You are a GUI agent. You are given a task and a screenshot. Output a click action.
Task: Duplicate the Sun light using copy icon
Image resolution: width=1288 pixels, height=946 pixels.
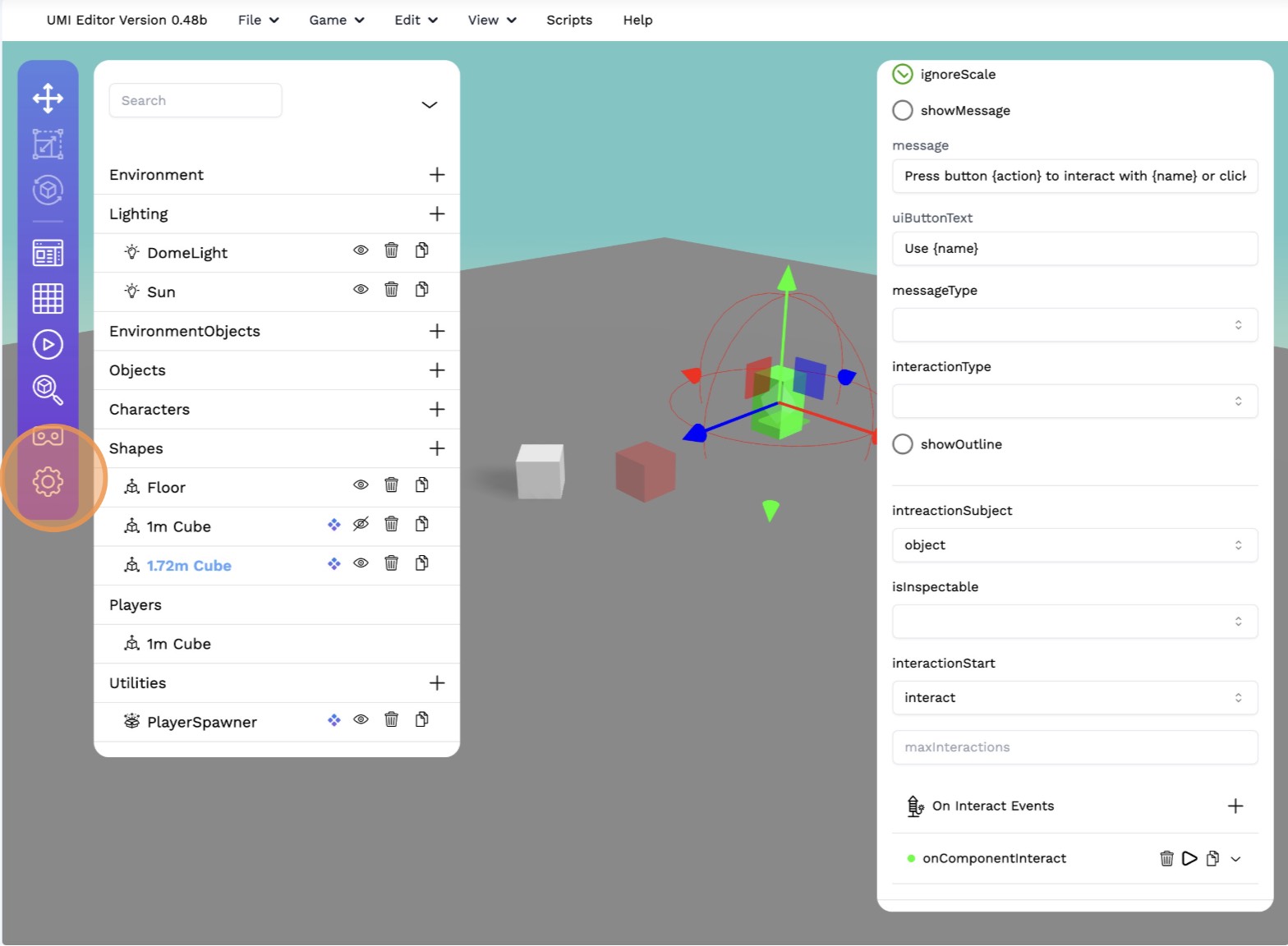421,290
